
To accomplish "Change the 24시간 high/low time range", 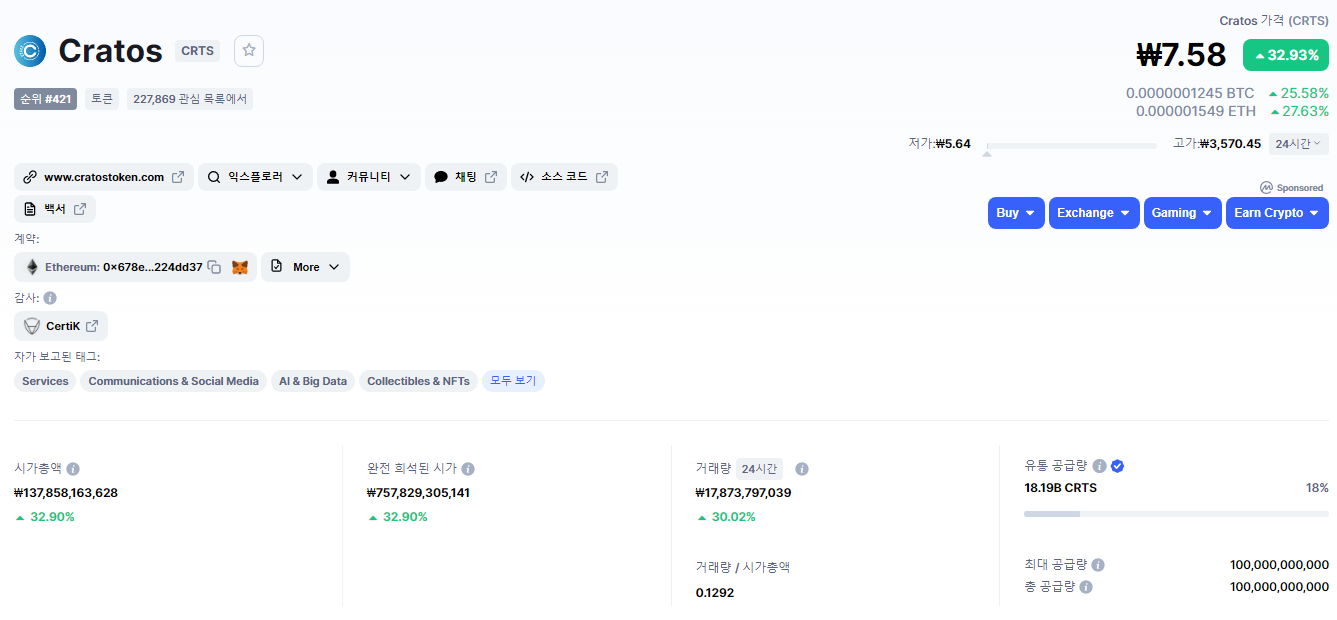I will (1298, 144).
